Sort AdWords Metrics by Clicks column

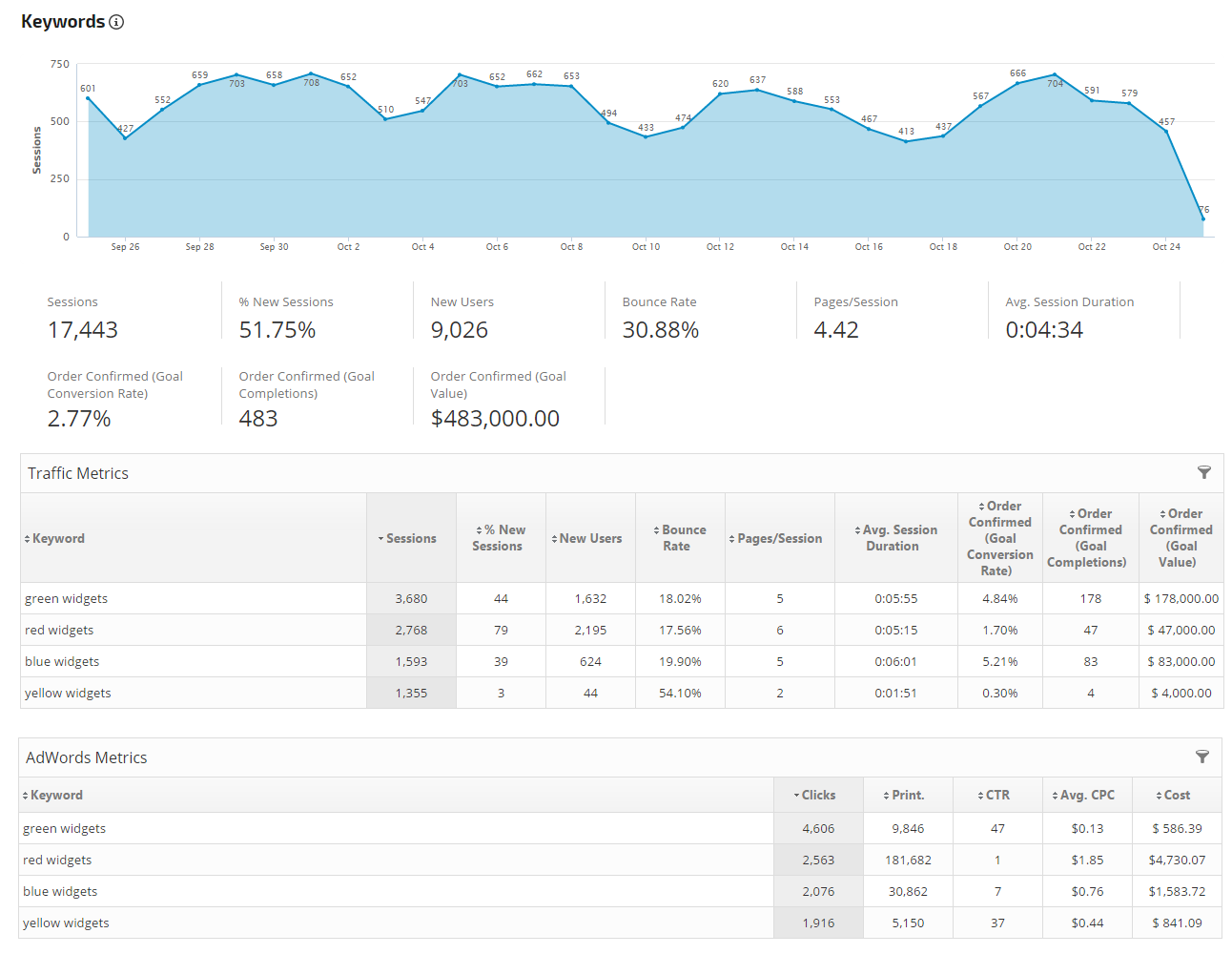pos(817,795)
